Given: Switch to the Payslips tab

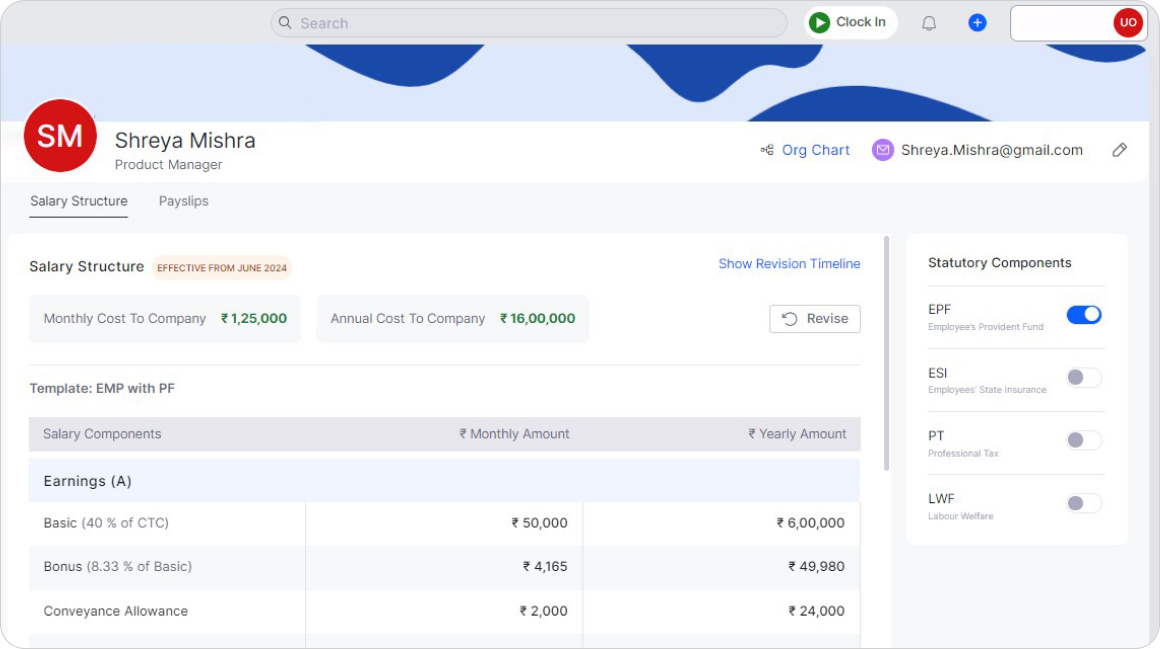Looking at the screenshot, I should 184,201.
